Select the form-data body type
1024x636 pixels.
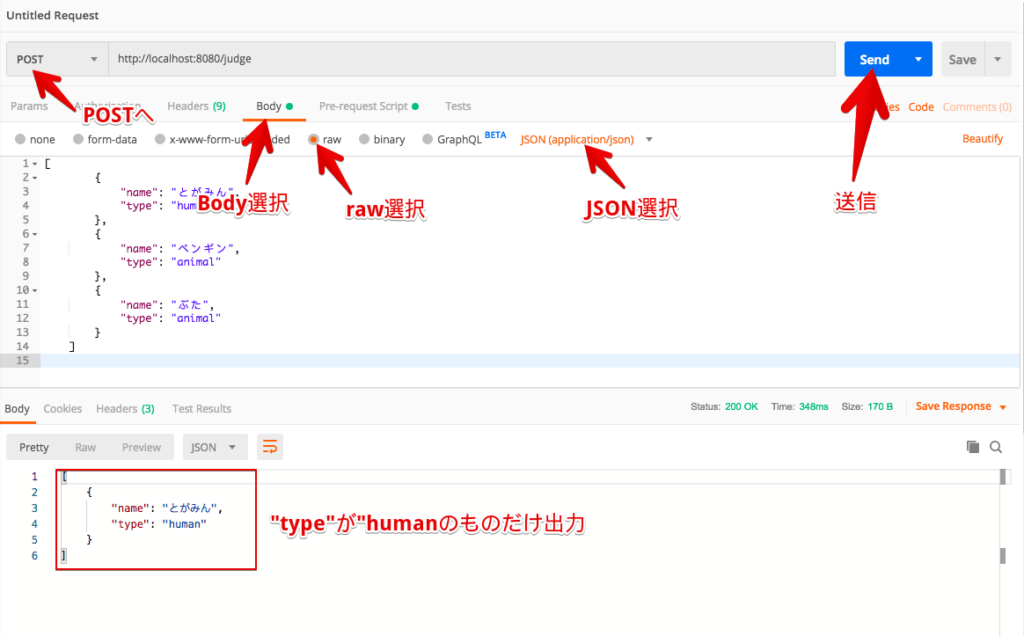(x=77, y=139)
